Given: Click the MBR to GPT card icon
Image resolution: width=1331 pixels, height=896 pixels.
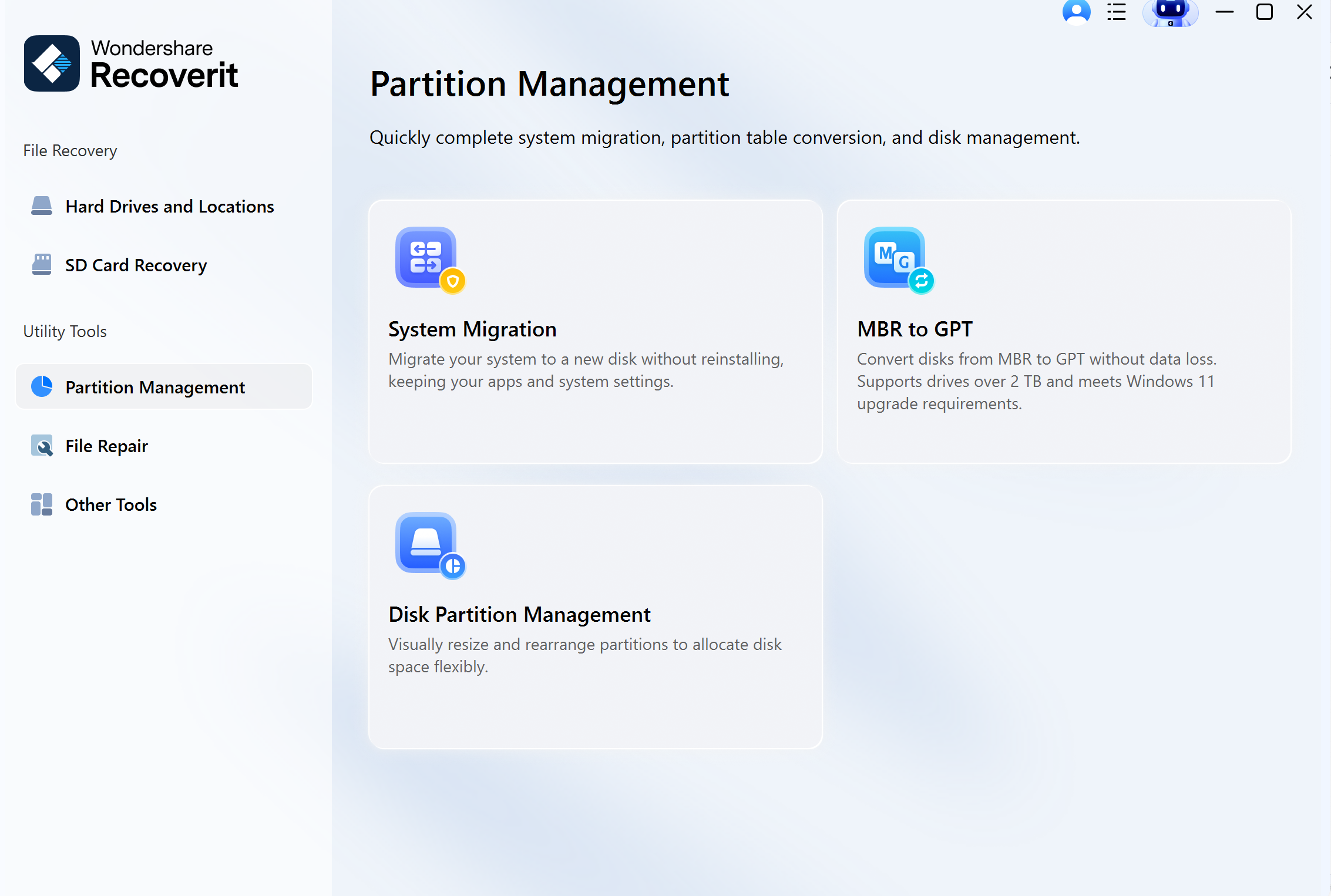Looking at the screenshot, I should click(x=899, y=260).
